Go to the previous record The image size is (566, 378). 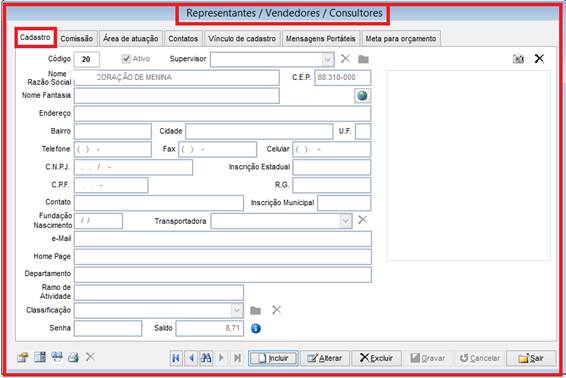(x=191, y=358)
